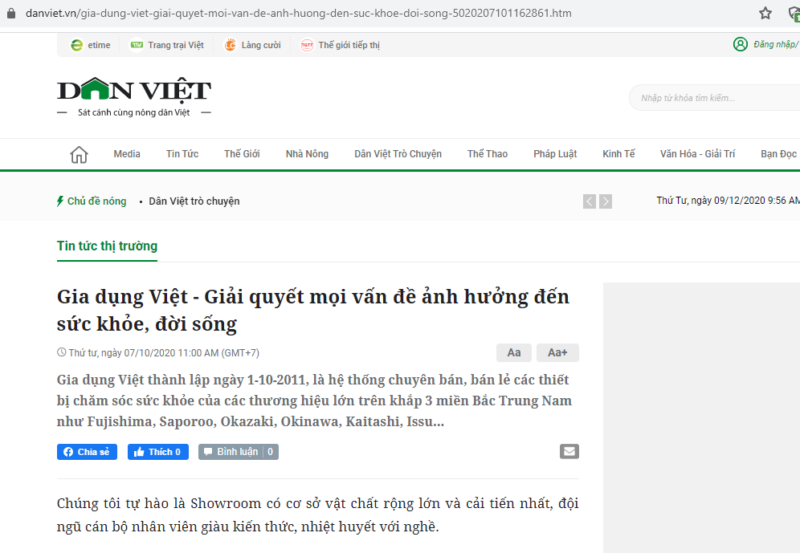Viewport: 800px width, 553px height.
Task: Focus the keyword search input field
Action: [x=714, y=97]
